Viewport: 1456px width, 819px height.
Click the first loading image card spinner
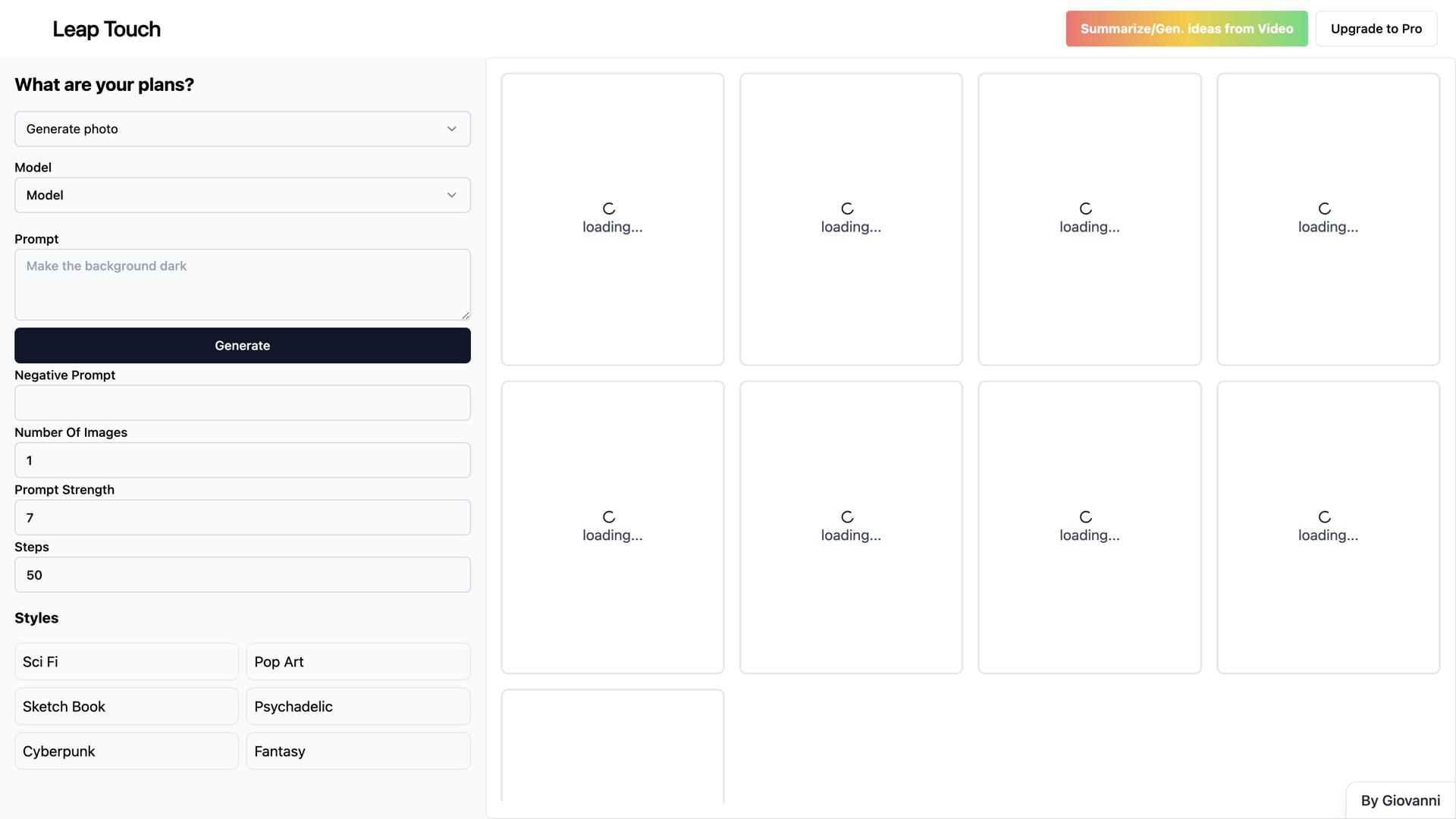click(x=609, y=209)
